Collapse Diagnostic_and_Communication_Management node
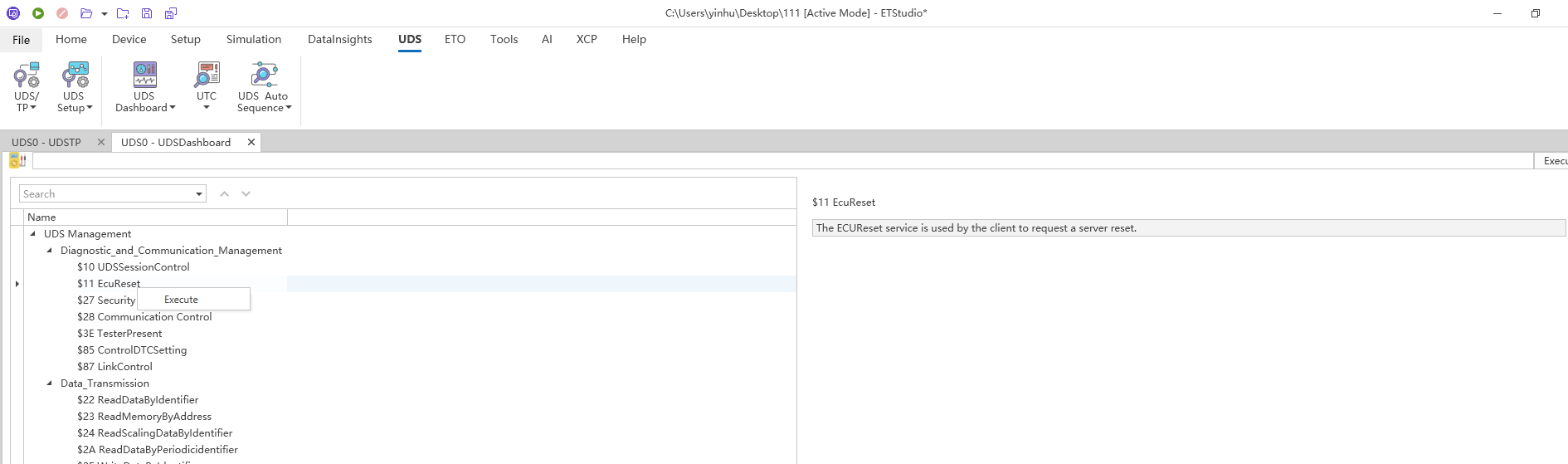The height and width of the screenshot is (464, 1568). pos(49,251)
